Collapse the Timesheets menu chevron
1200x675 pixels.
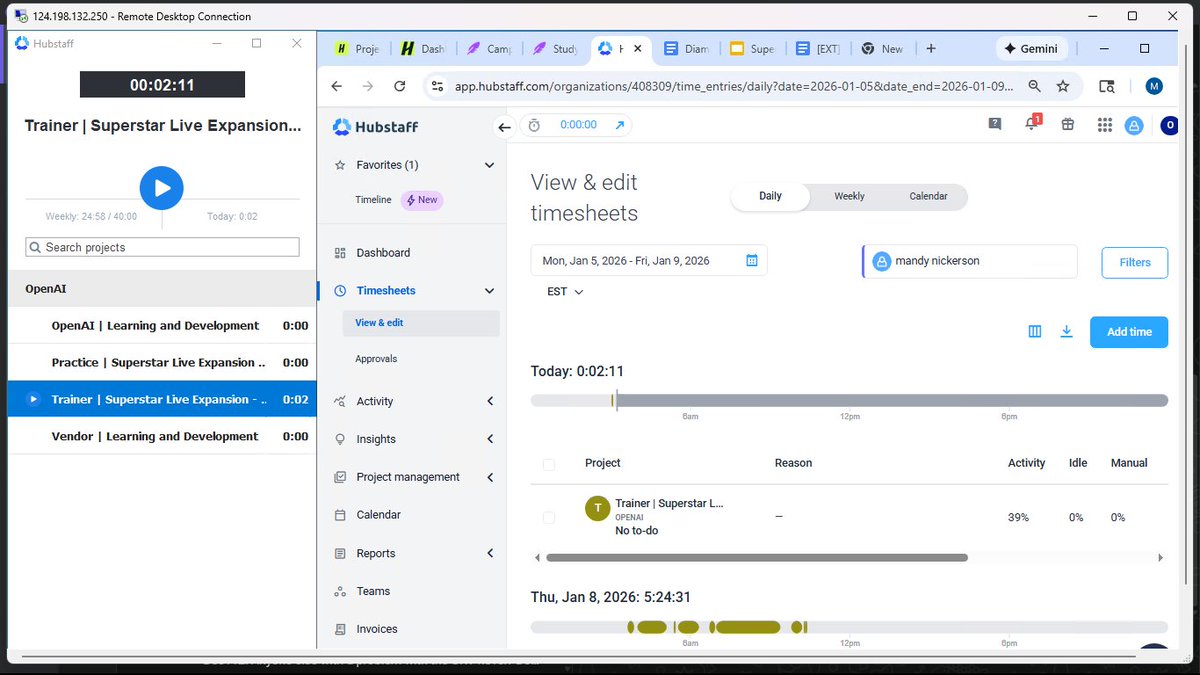point(489,291)
